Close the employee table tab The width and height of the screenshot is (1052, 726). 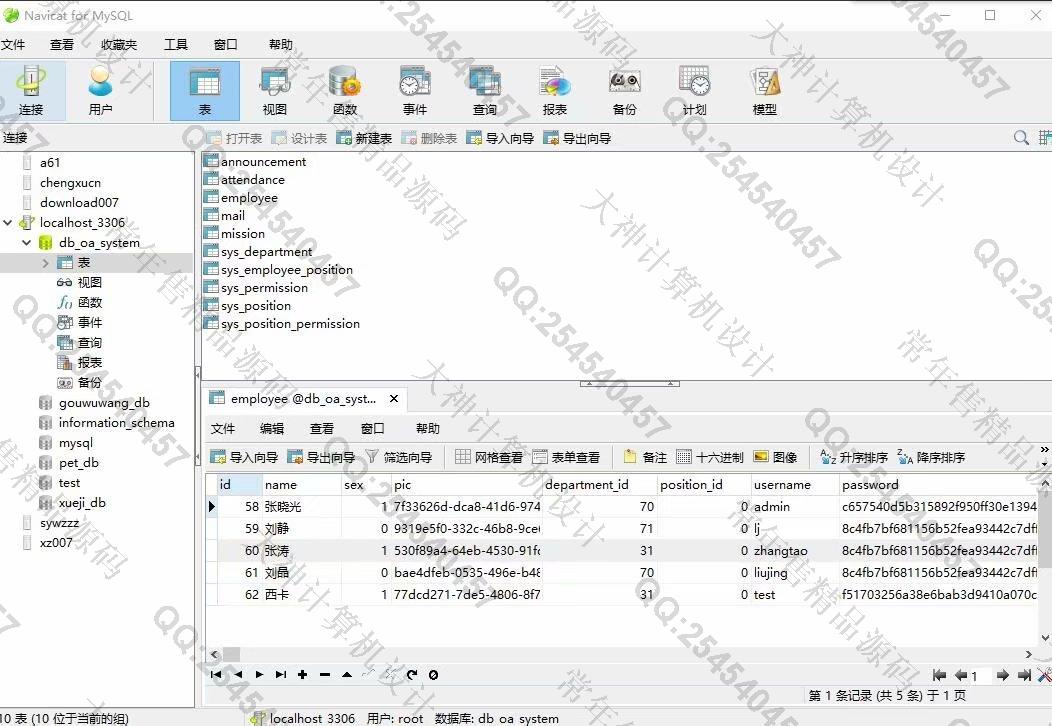pos(394,399)
